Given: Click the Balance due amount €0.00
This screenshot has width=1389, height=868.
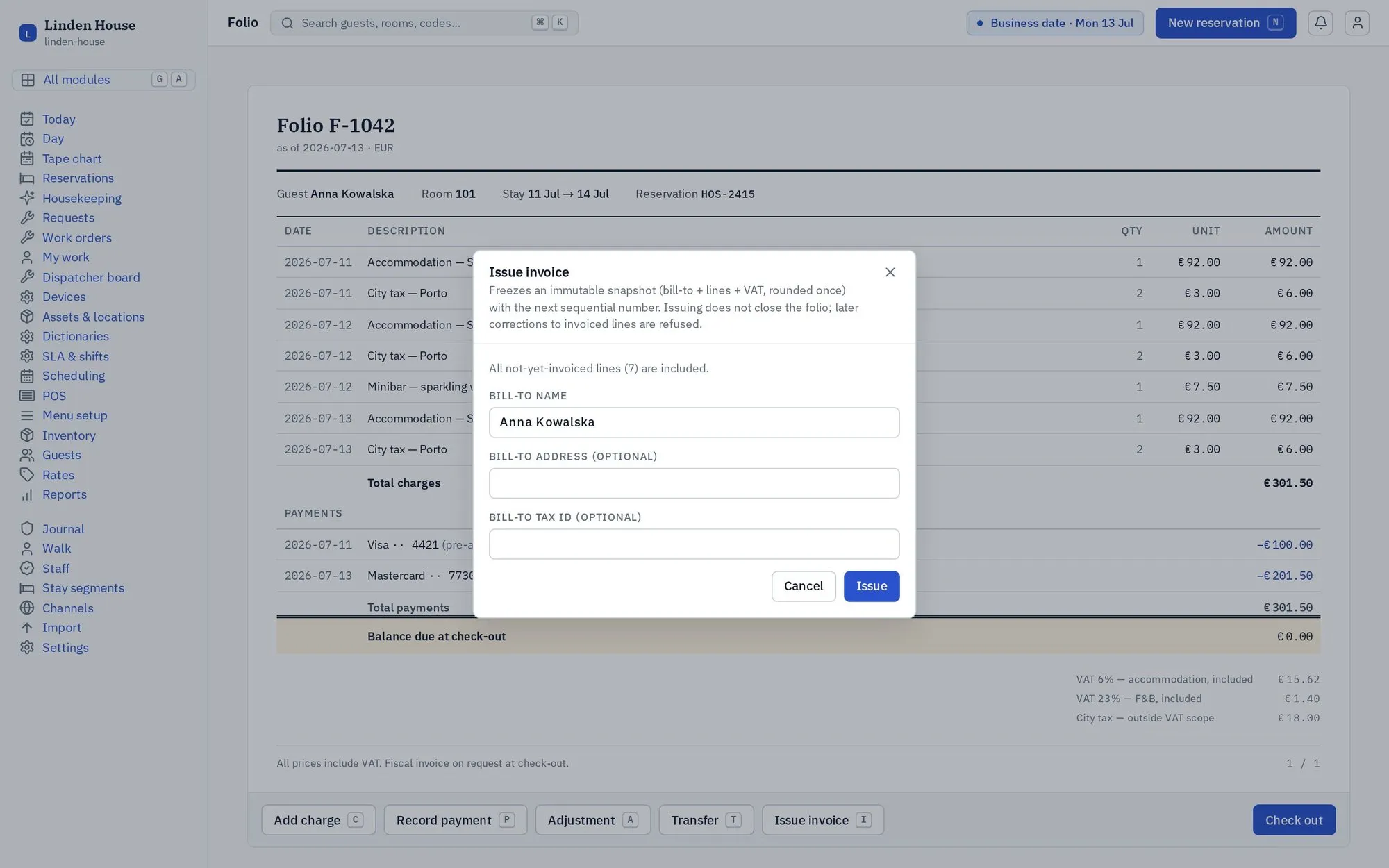Looking at the screenshot, I should [1295, 636].
